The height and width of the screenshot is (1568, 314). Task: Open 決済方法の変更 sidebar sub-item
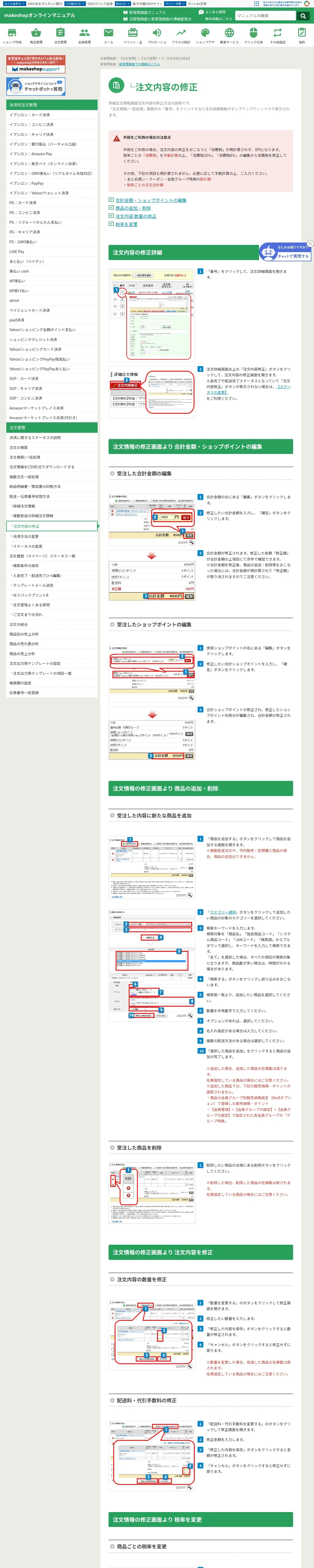[x=51, y=536]
